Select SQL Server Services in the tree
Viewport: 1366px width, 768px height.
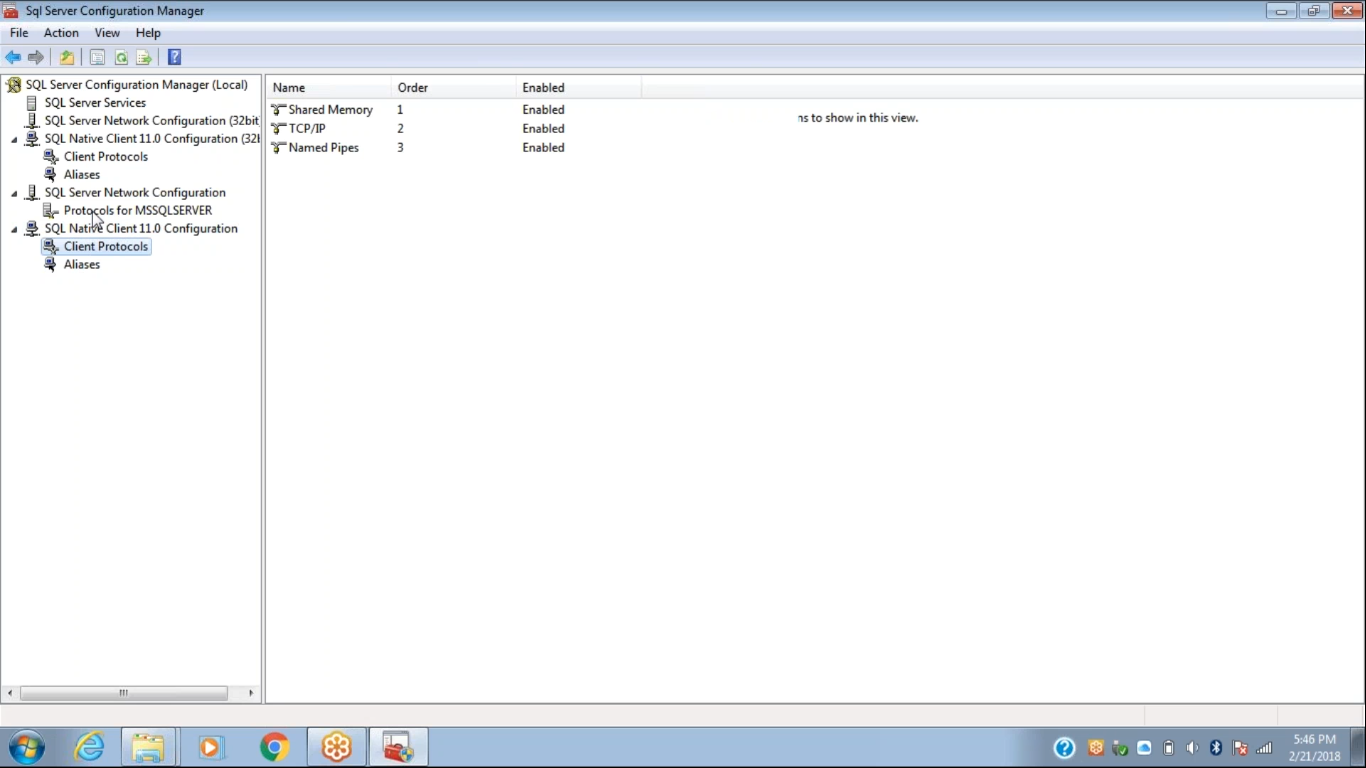coord(95,103)
